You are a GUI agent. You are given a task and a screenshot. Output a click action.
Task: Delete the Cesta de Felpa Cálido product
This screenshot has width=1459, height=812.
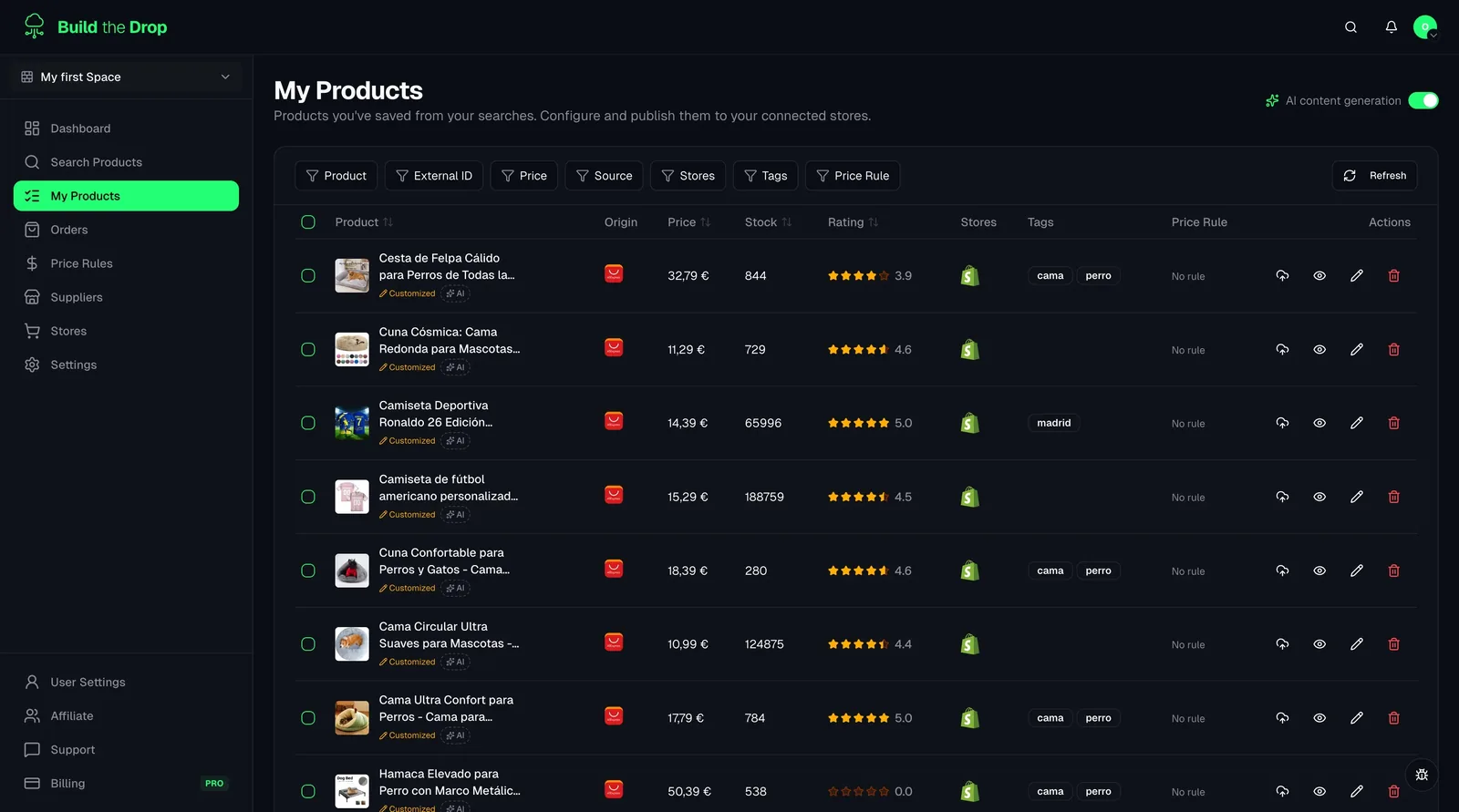[x=1393, y=275]
